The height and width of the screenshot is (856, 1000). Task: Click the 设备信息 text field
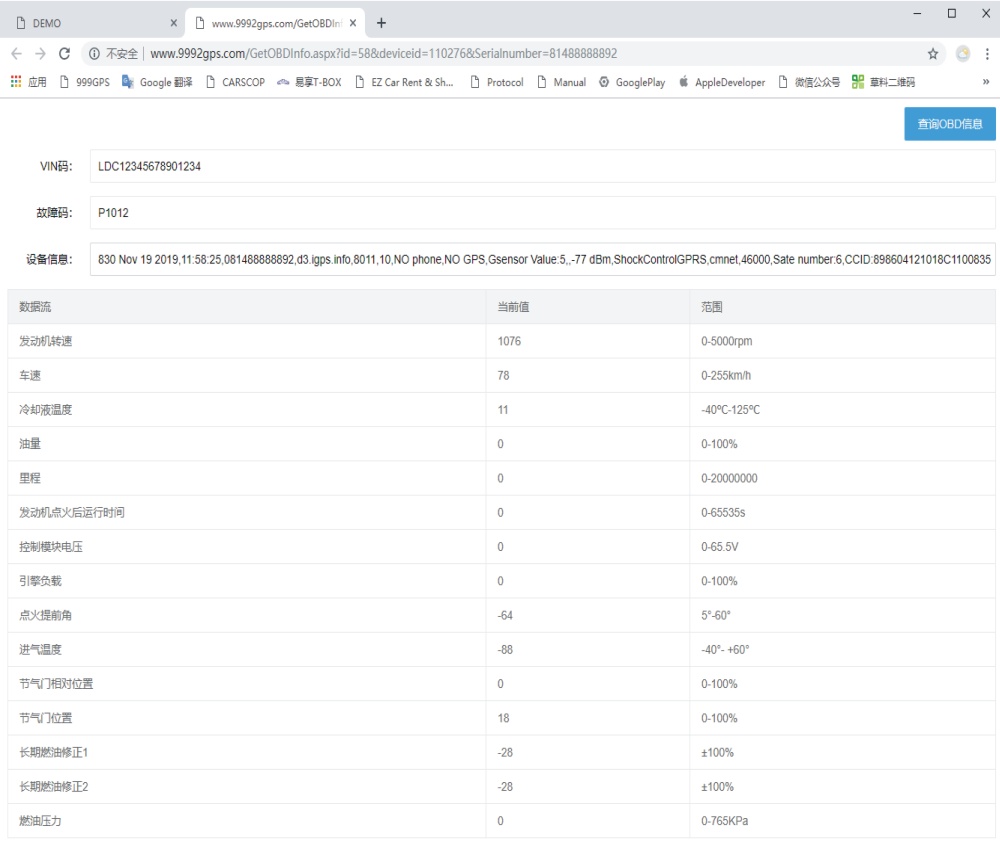coord(542,260)
